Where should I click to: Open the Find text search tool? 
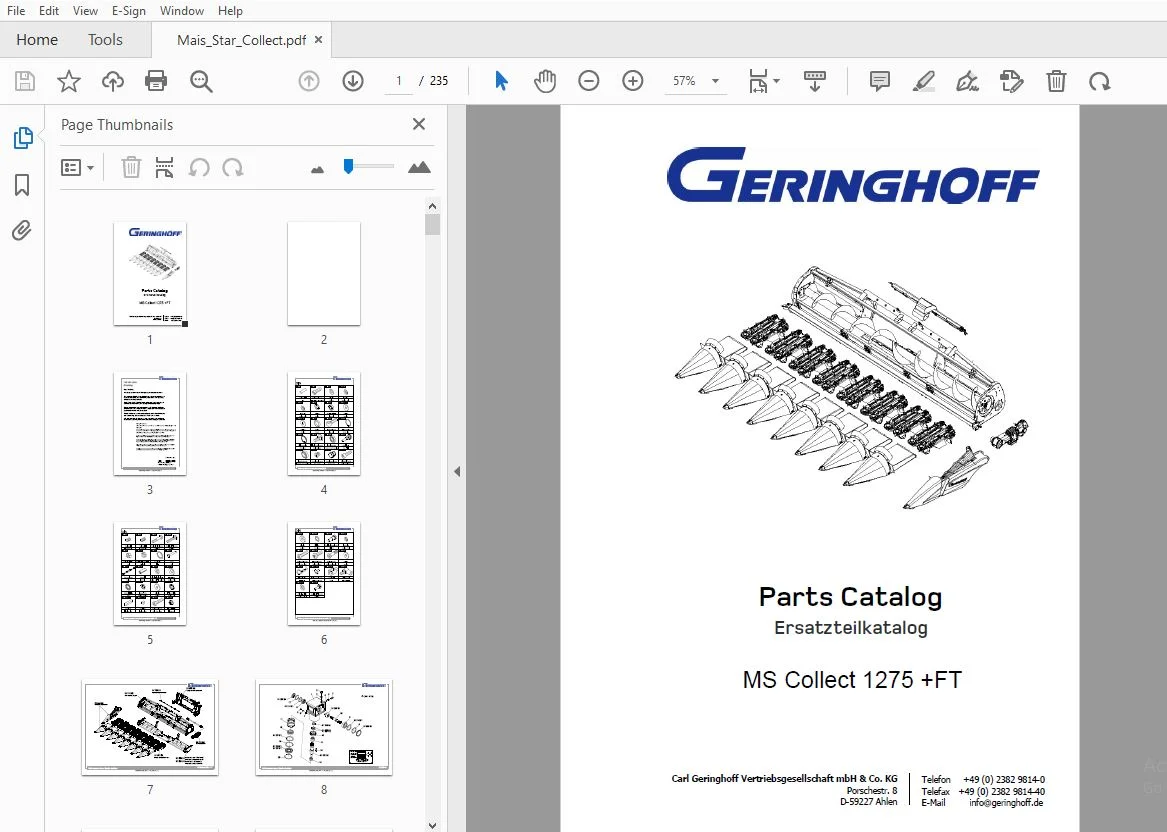(201, 81)
